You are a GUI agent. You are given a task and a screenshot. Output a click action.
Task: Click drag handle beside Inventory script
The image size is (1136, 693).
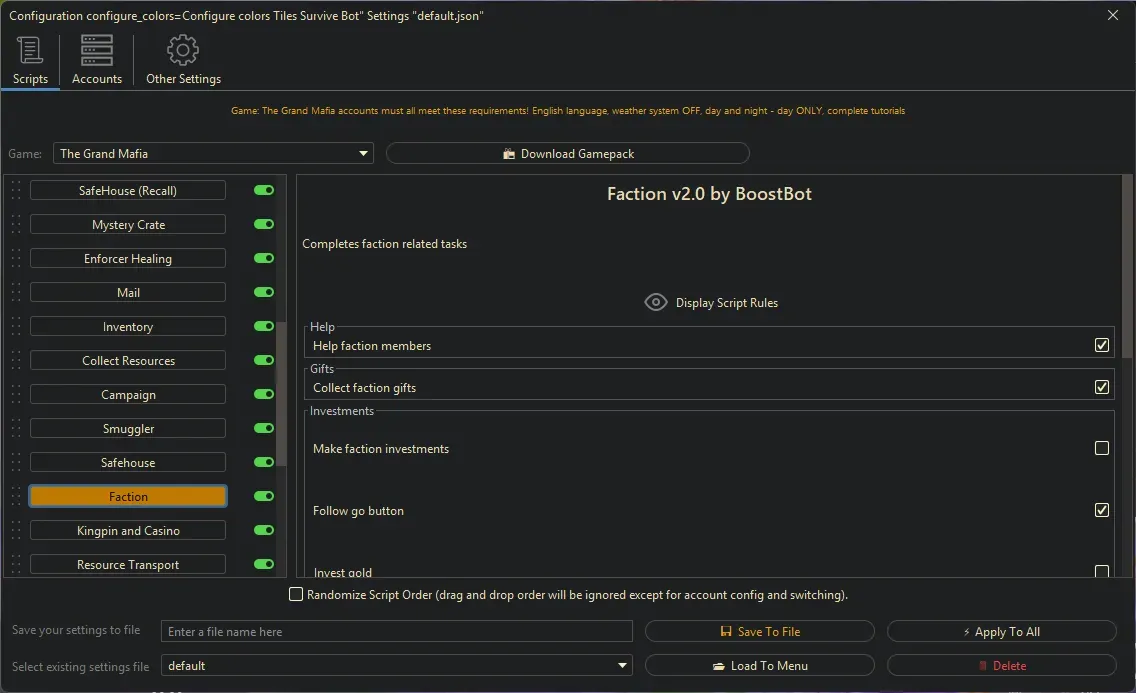coord(16,327)
